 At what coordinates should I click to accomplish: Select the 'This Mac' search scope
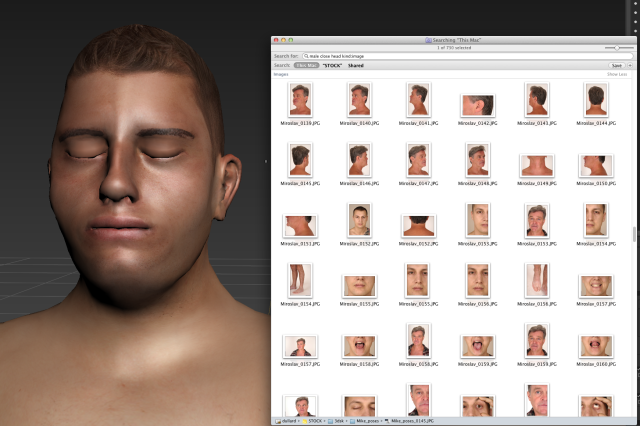[306, 65]
